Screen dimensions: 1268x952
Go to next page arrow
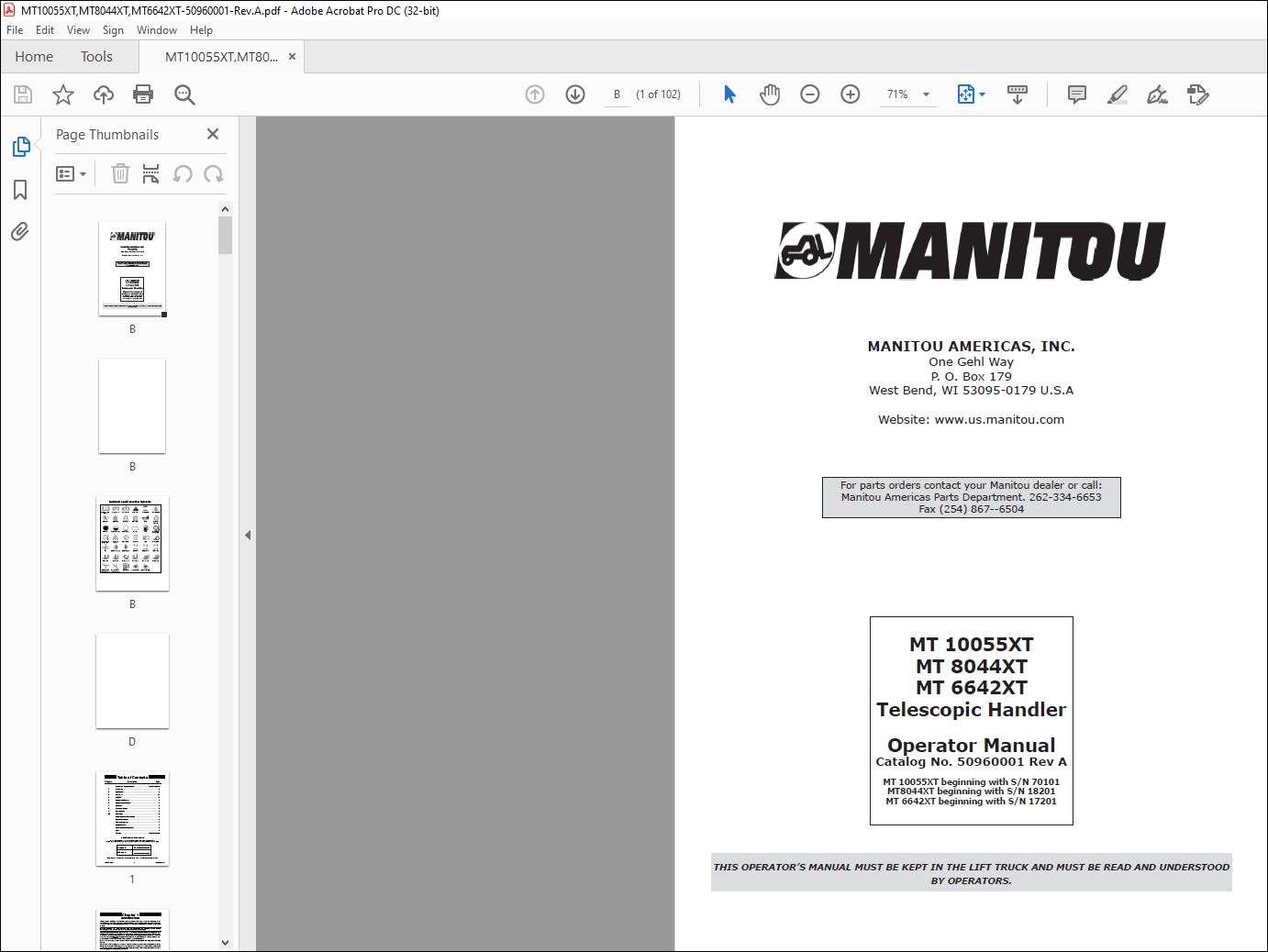point(575,94)
